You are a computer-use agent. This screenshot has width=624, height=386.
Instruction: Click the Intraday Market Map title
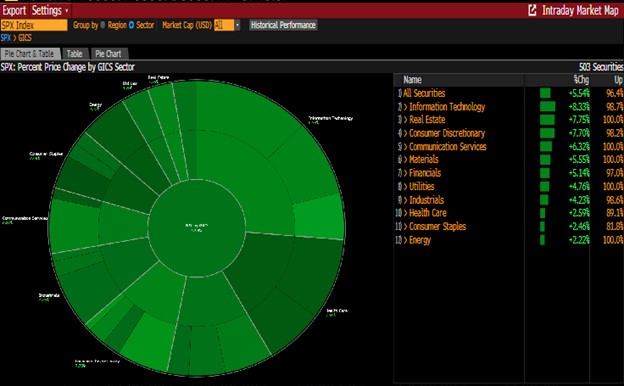[x=580, y=10]
